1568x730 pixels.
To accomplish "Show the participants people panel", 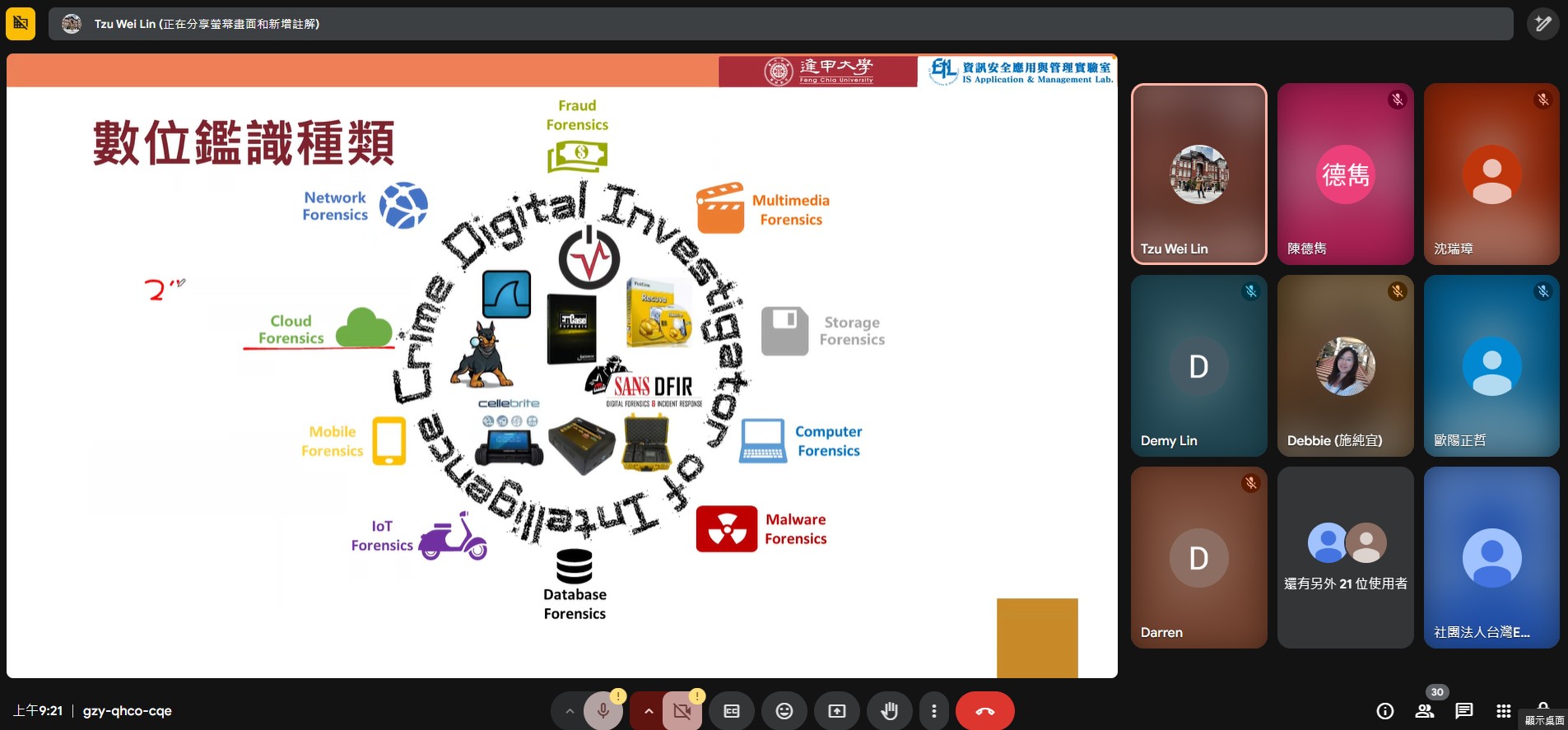I will tap(1424, 711).
